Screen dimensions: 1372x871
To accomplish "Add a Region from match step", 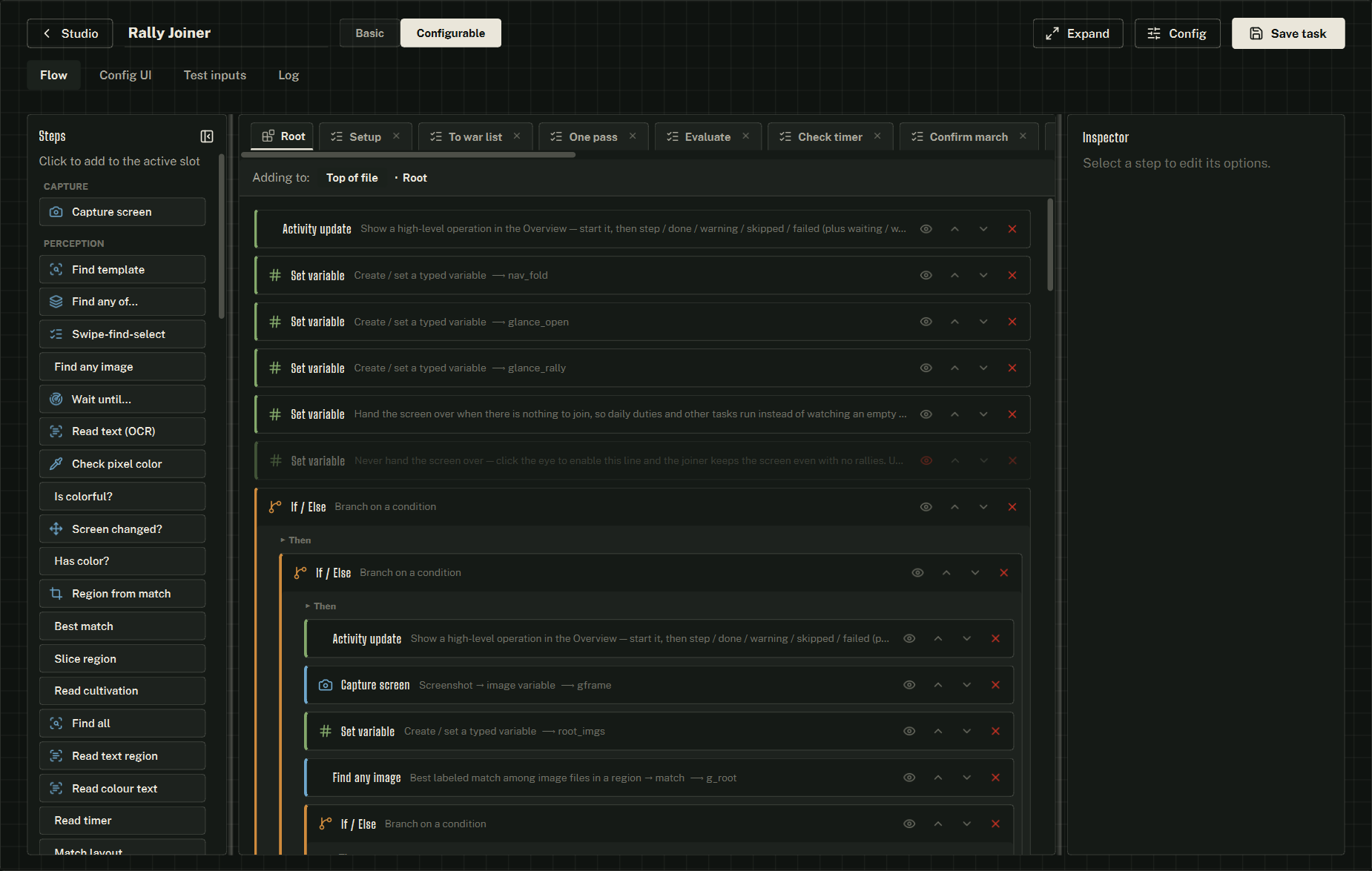I will click(122, 594).
